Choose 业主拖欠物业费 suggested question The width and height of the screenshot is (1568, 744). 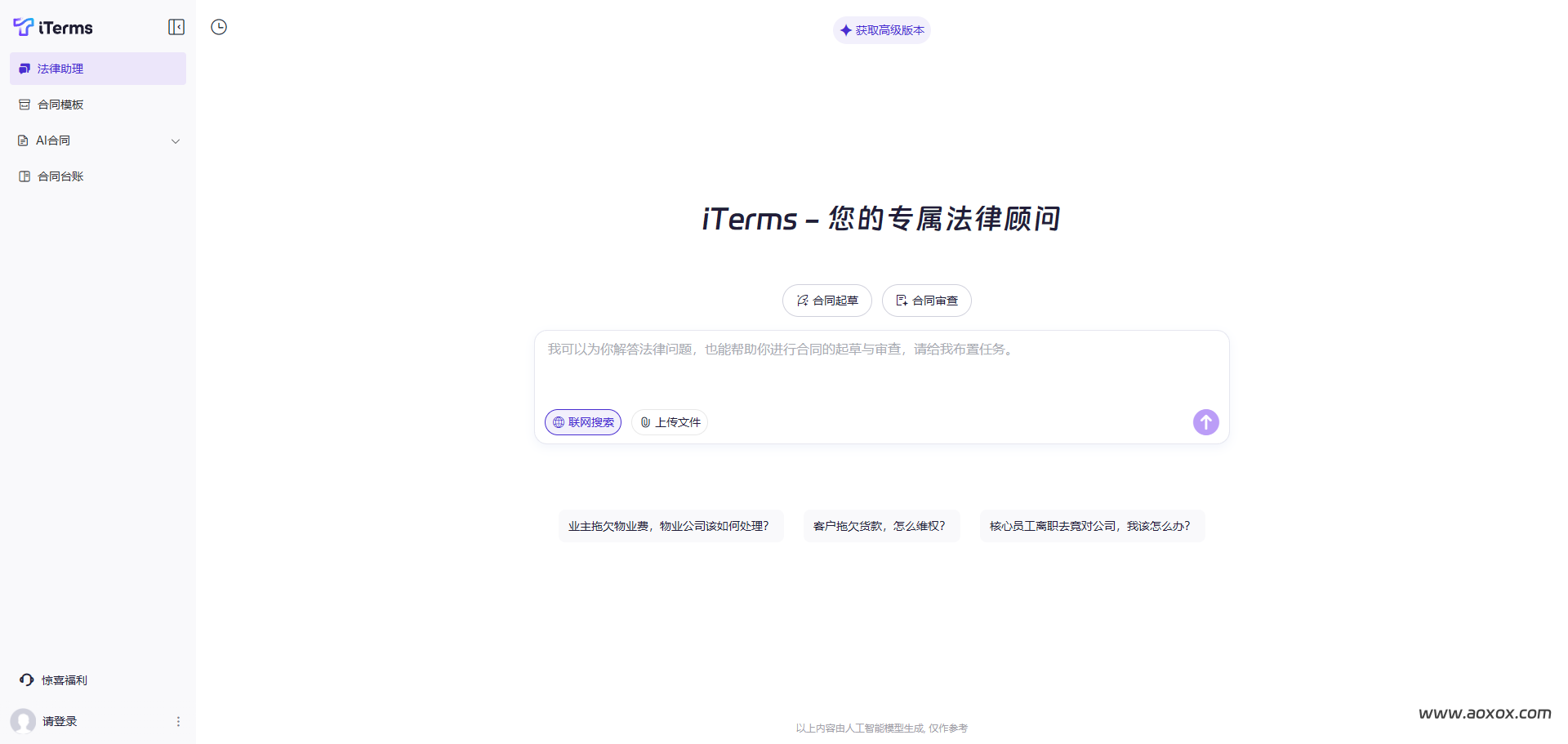671,526
